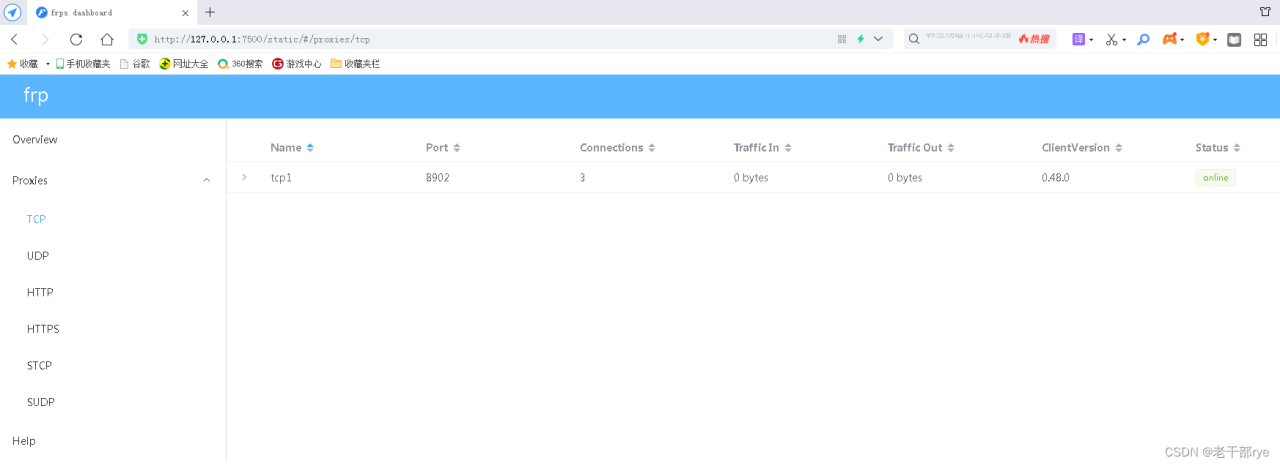Collapse the Proxies sidebar menu
This screenshot has height=466, width=1280.
[113, 180]
